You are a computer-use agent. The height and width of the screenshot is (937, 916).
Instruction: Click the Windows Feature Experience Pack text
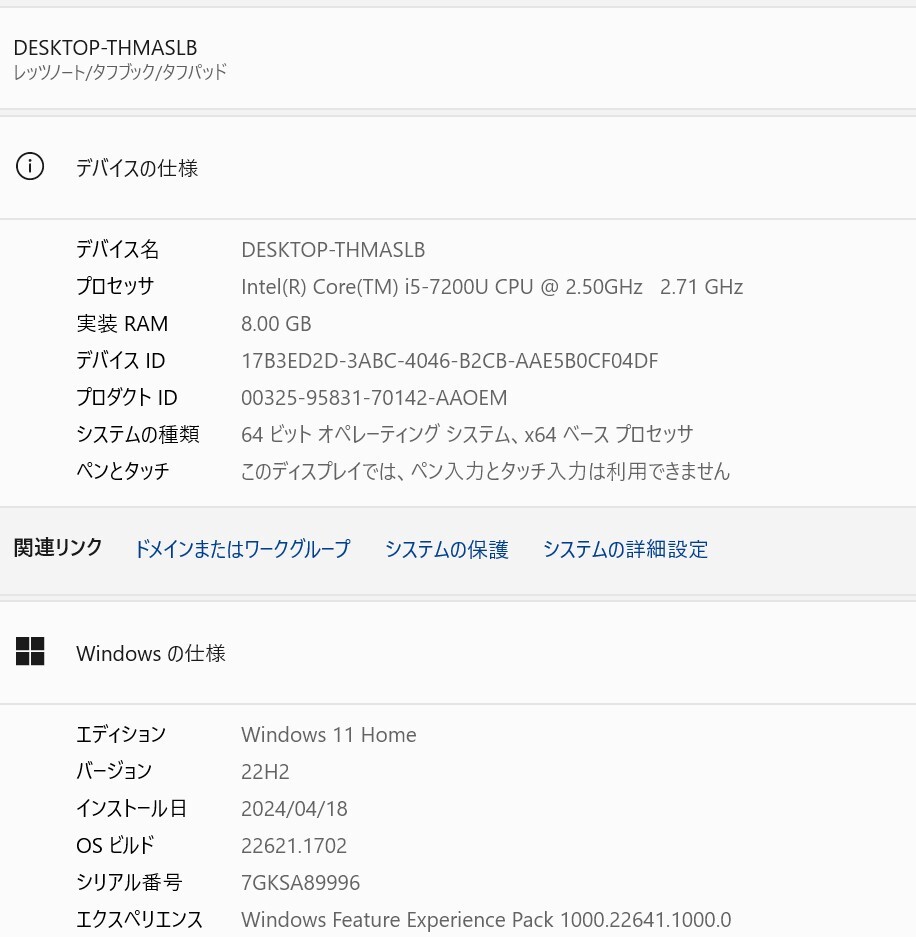pyautogui.click(x=486, y=920)
